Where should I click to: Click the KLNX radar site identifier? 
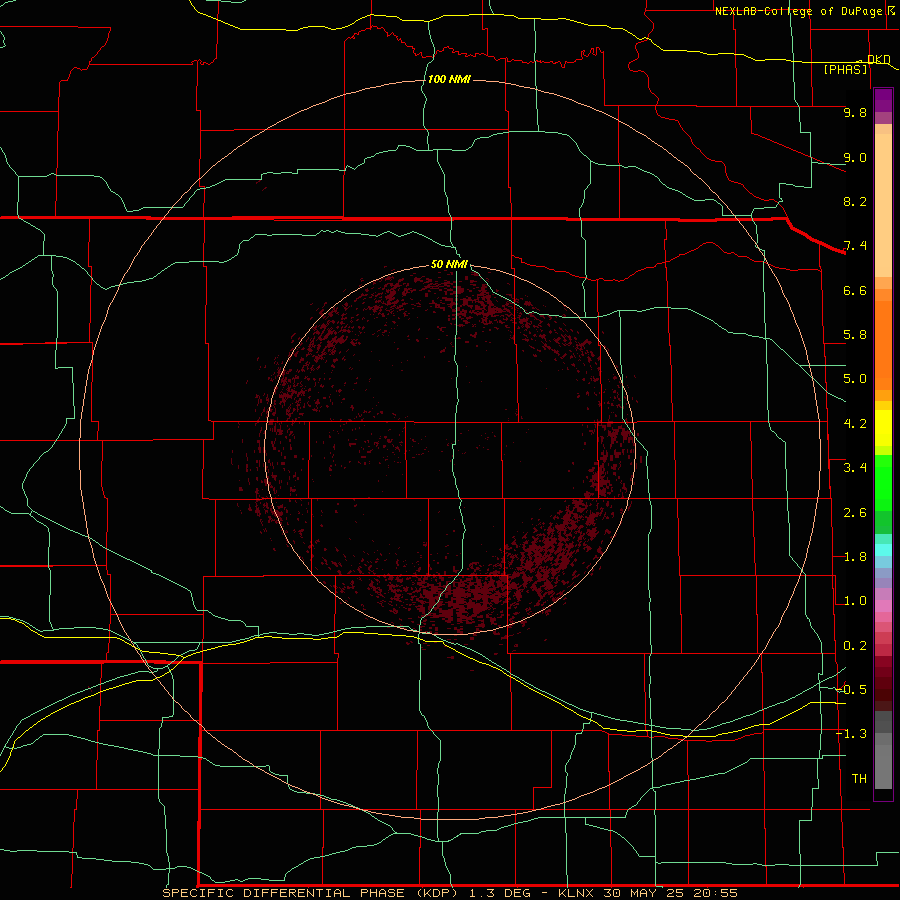[x=577, y=893]
